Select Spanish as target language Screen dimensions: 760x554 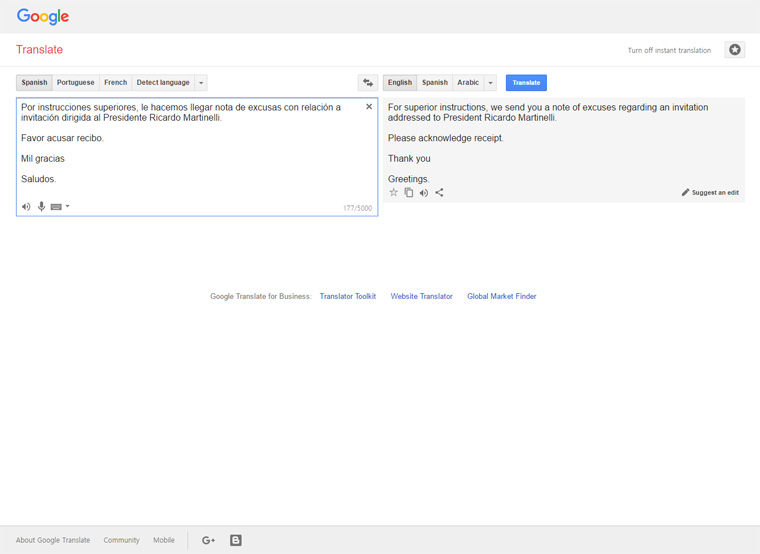click(x=435, y=82)
